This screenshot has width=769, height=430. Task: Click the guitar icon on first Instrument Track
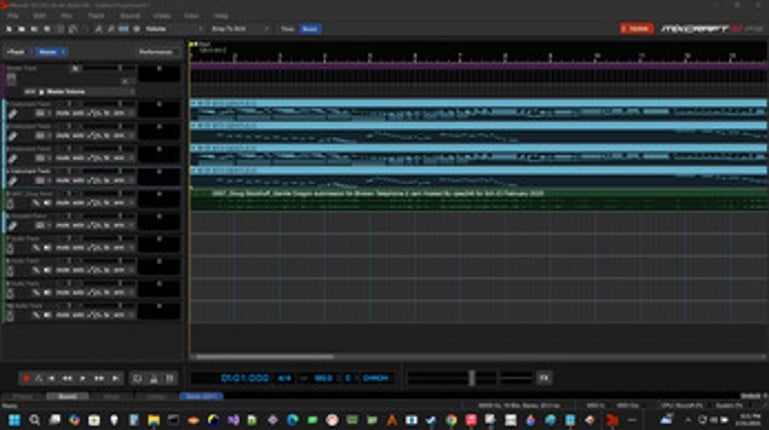coord(12,113)
